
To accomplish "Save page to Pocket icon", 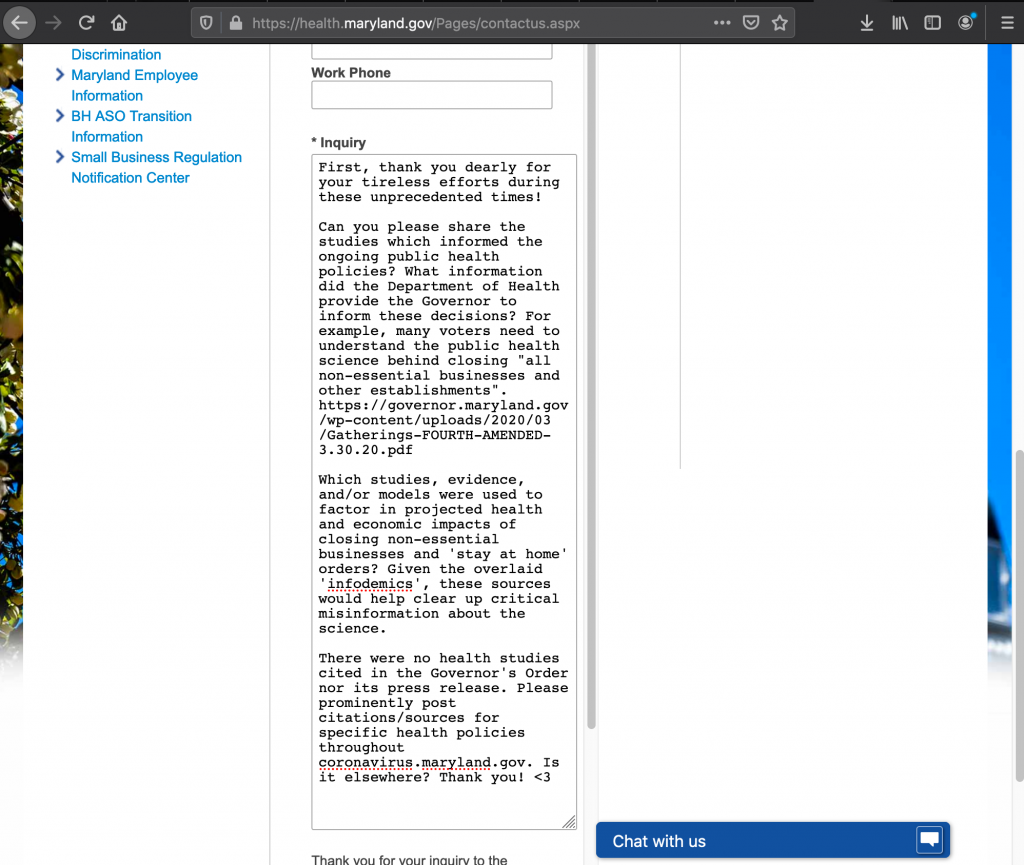I will (751, 23).
